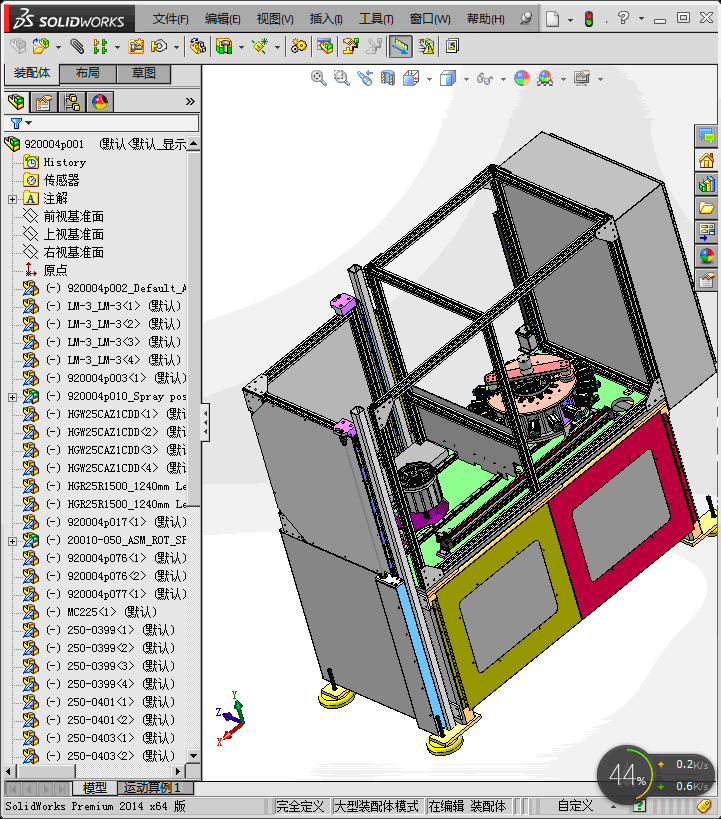
Task: Open the Insert Components dropdown arrow
Action: point(58,48)
